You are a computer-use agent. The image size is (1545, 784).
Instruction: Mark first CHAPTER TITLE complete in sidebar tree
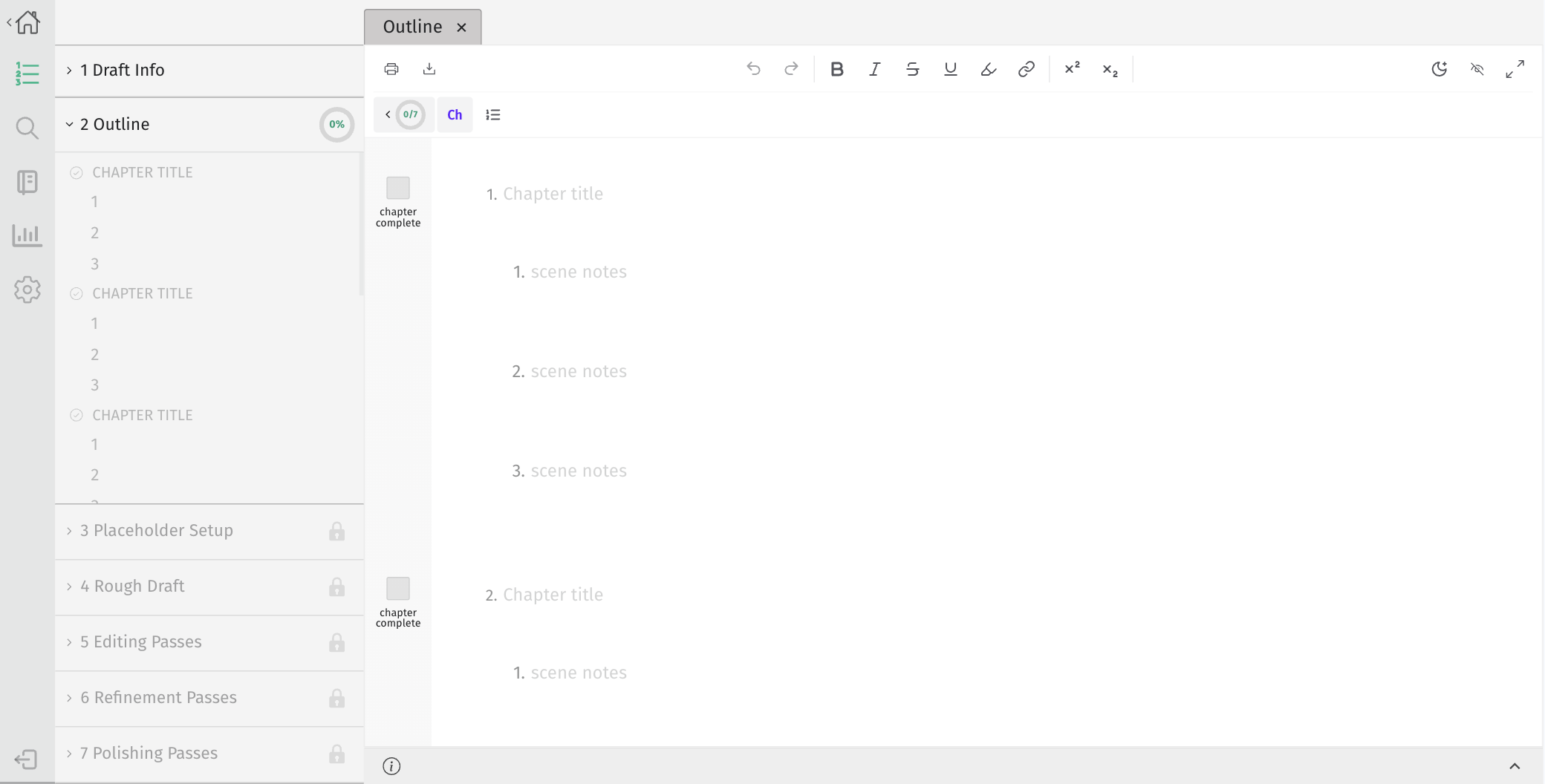pyautogui.click(x=77, y=173)
